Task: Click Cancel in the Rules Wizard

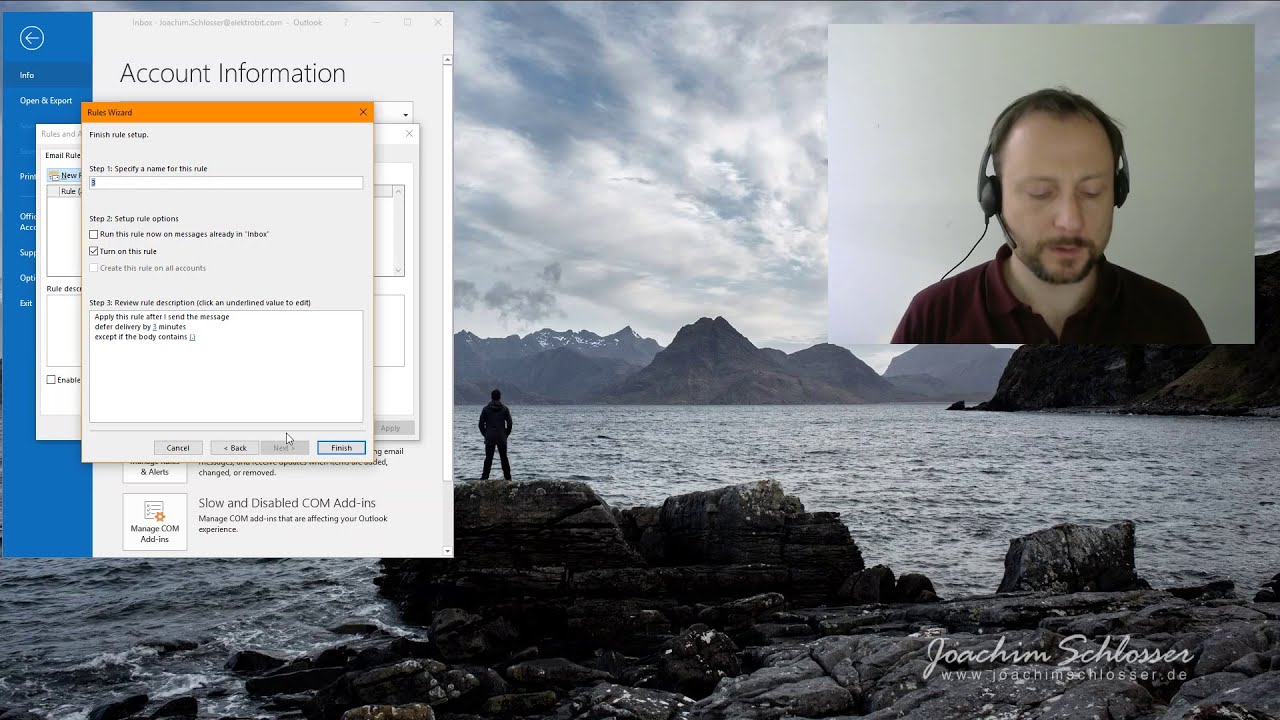Action: click(x=178, y=448)
